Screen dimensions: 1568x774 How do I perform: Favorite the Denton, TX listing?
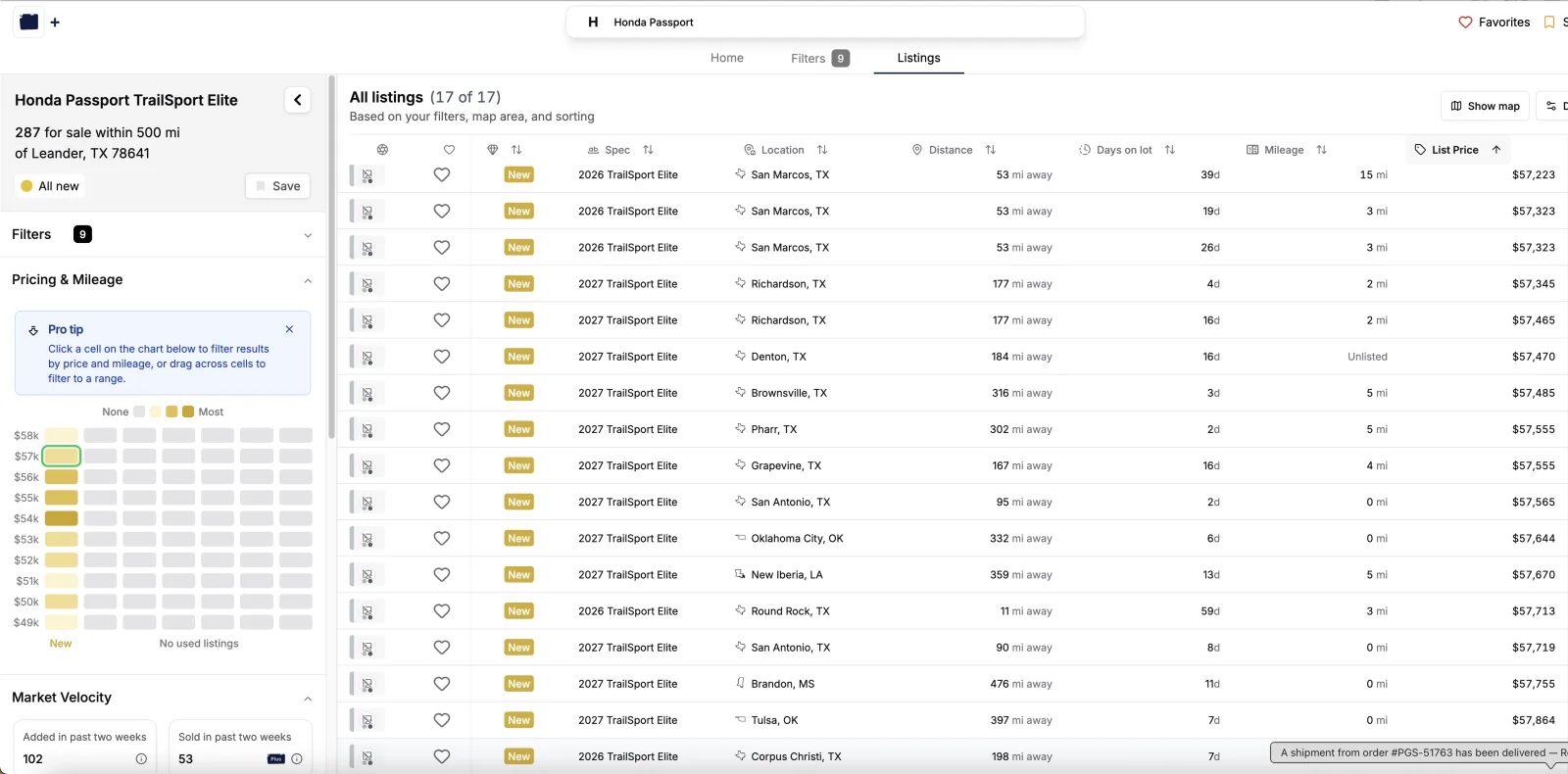[442, 357]
